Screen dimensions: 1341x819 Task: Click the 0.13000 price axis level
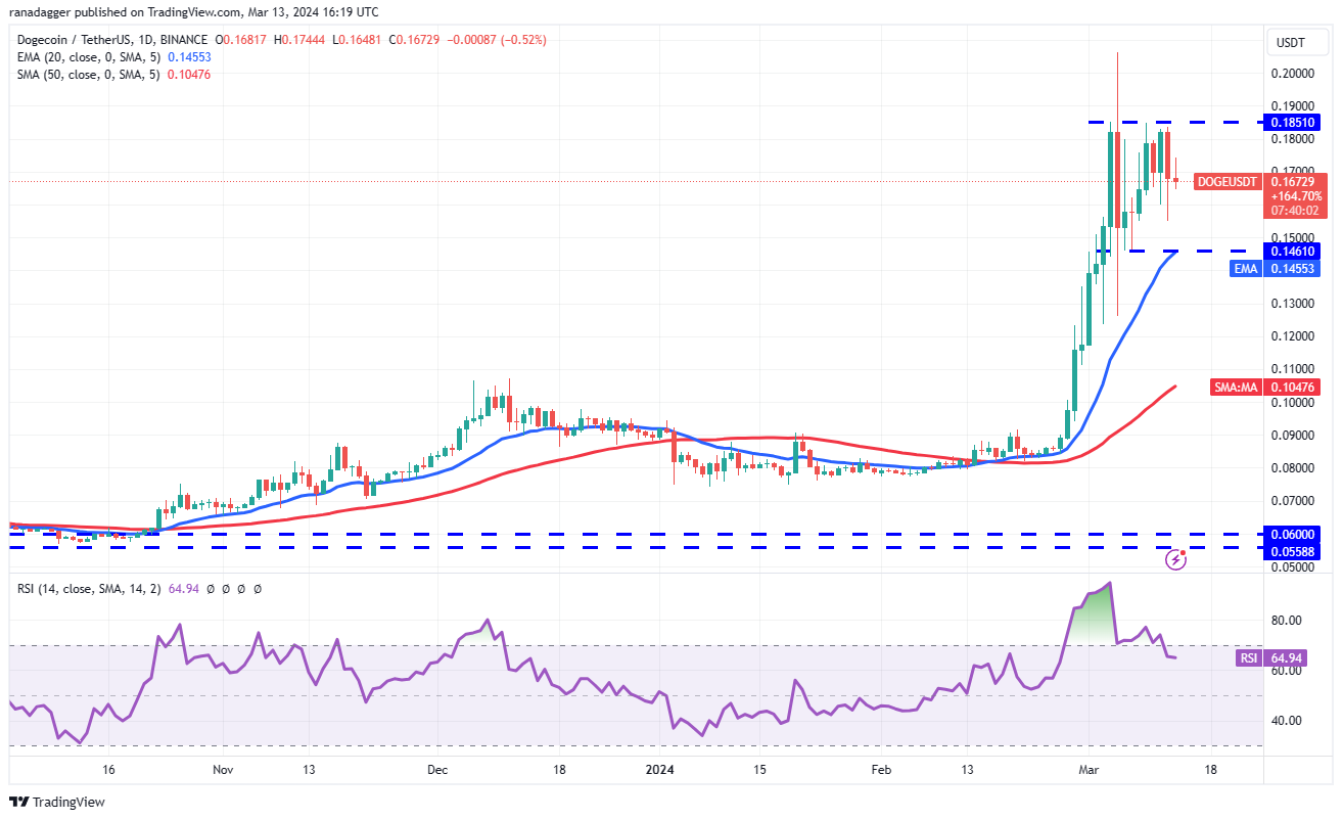1292,304
